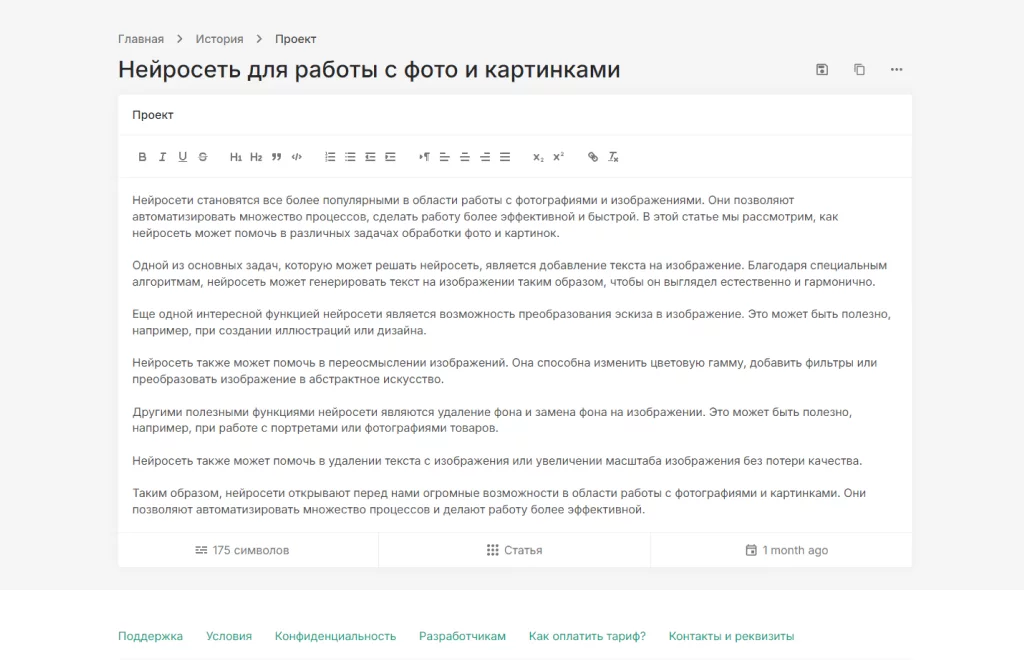
Task: Toggle italic formatting
Action: pos(162,157)
